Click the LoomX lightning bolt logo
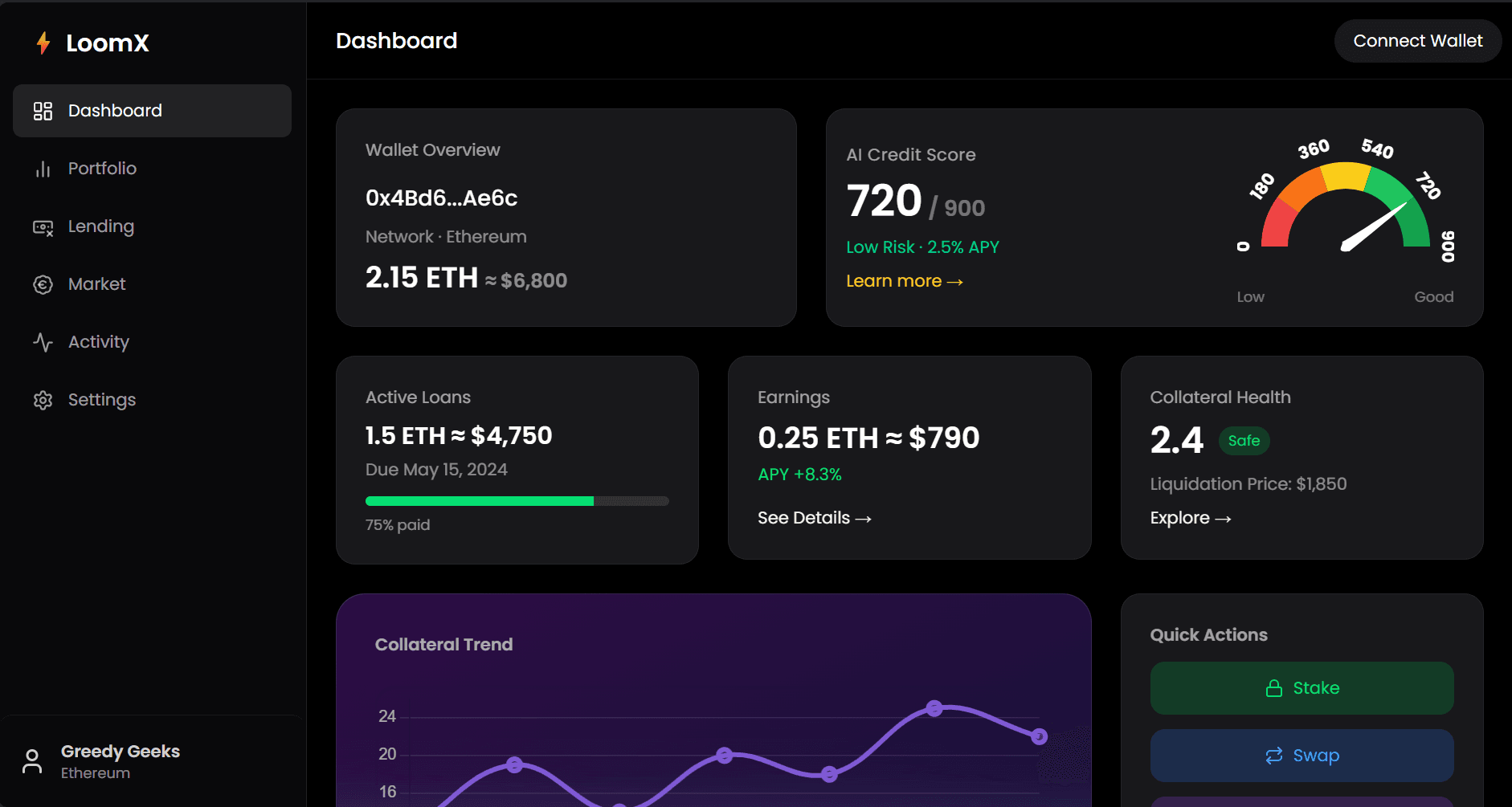This screenshot has width=1512, height=807. tap(43, 43)
